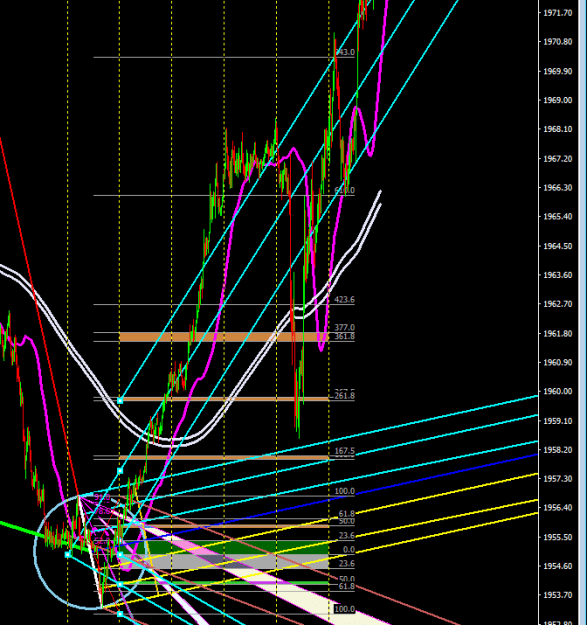Screen dimensions: 587x625
Task: Click the cyan anchor handle near 167.5 level
Action: pyautogui.click(x=120, y=471)
